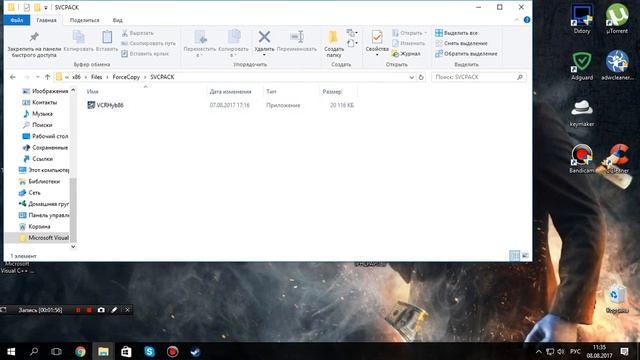Click Изменить (Edit) in ribbon
The height and width of the screenshot is (360, 640).
click(x=409, y=43)
